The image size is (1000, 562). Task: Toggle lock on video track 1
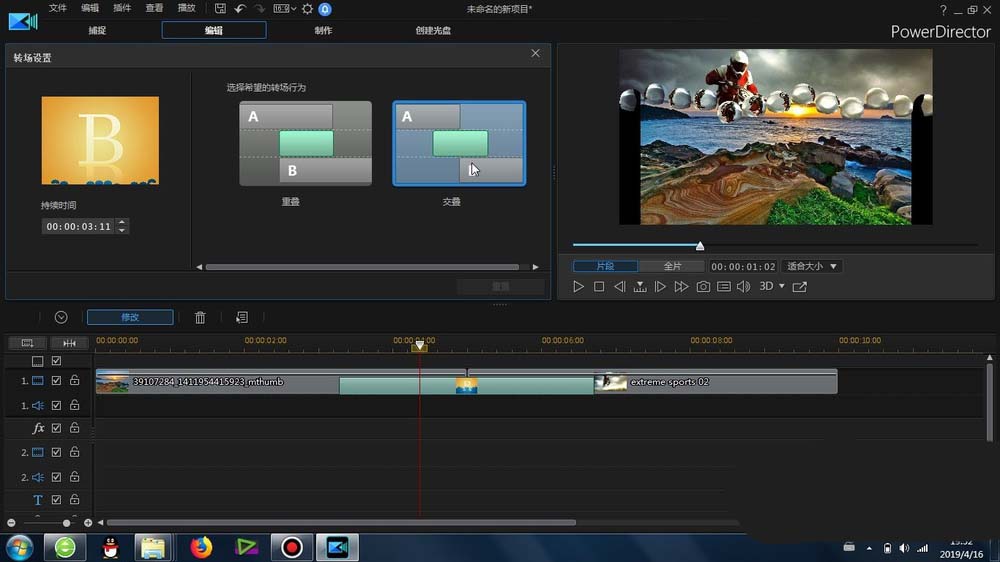(74, 381)
